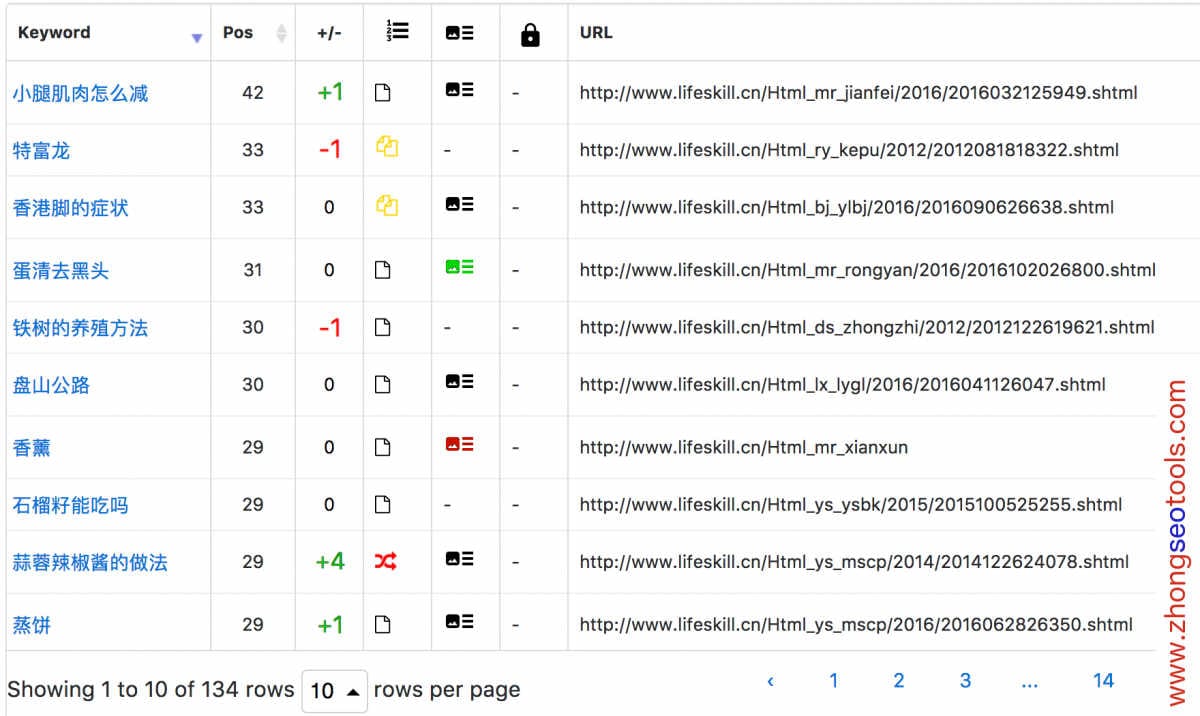This screenshot has height=716, width=1200.
Task: Jump to last page 14
Action: click(1103, 681)
